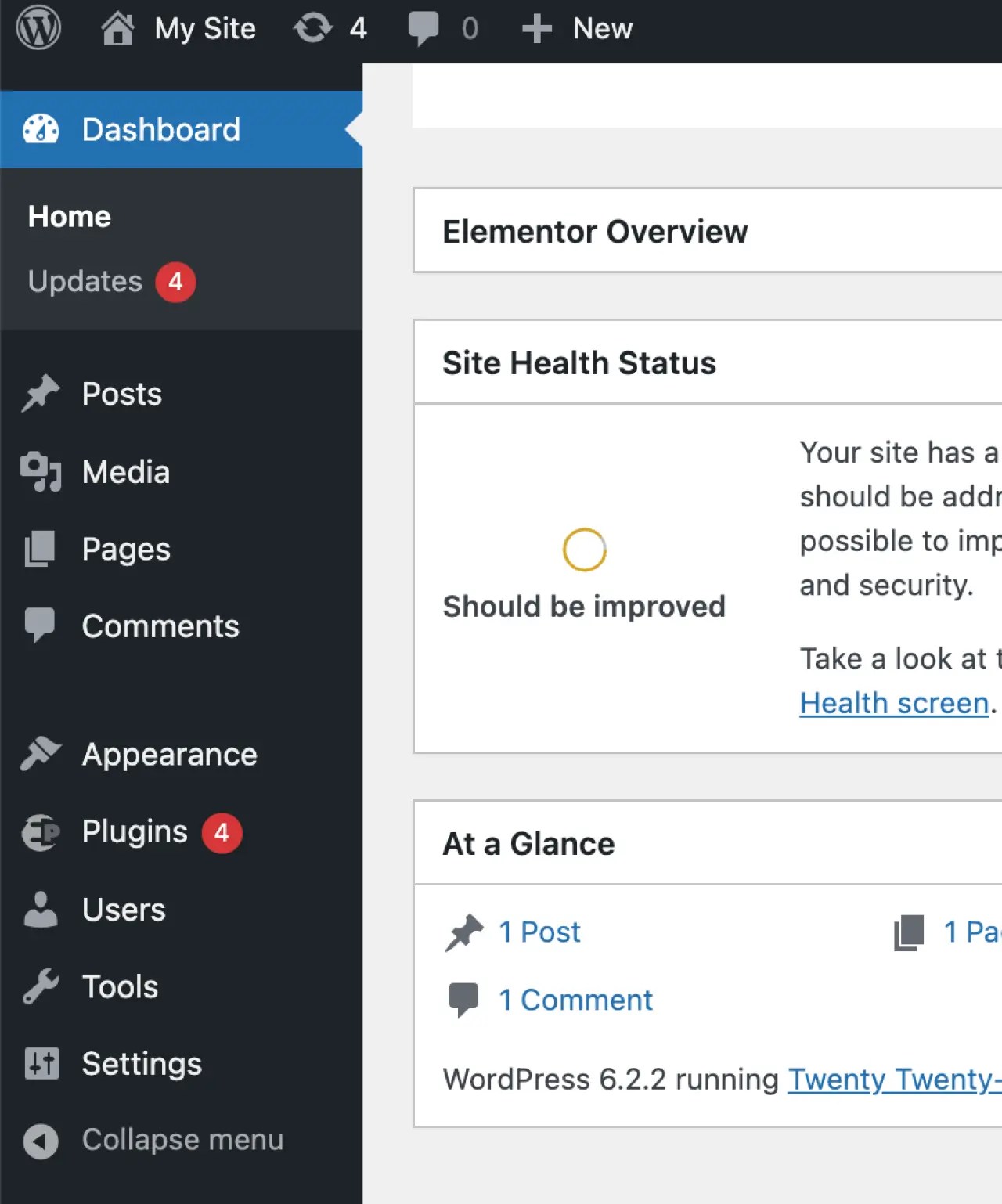Click My Site in the admin bar
Viewport: 1002px width, 1204px height.
[205, 29]
